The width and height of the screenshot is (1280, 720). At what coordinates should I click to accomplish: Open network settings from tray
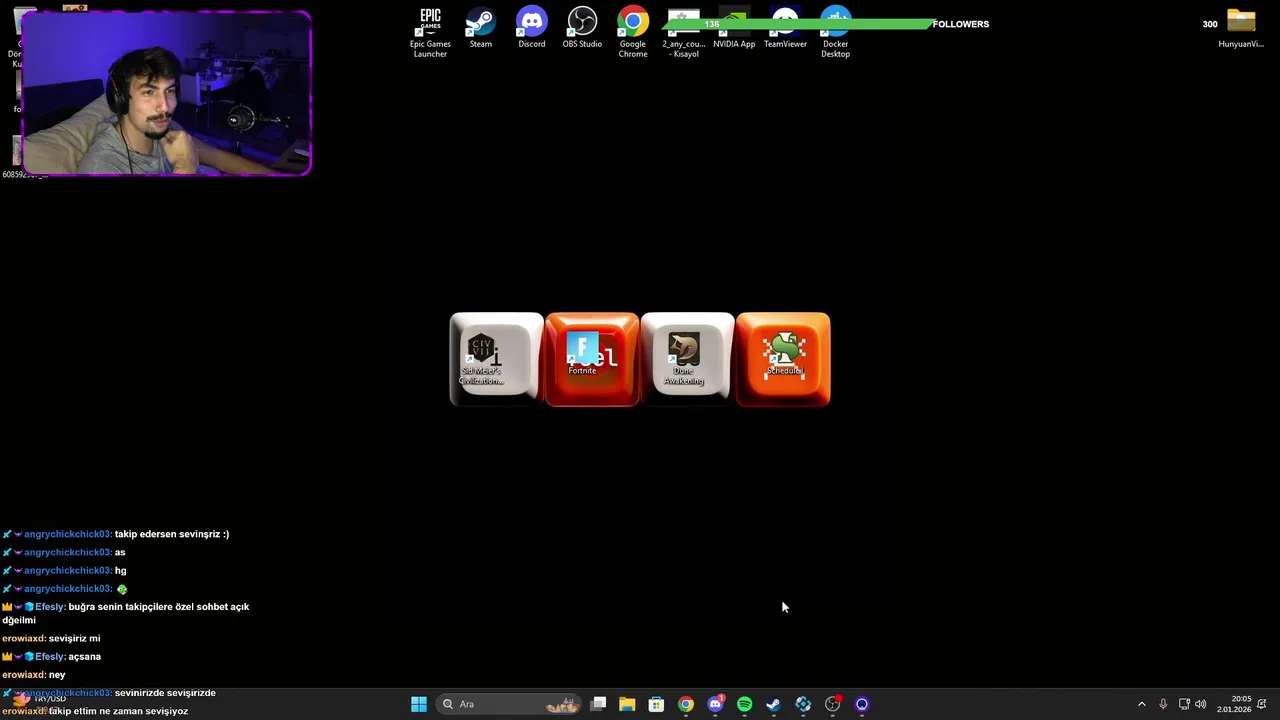1184,704
